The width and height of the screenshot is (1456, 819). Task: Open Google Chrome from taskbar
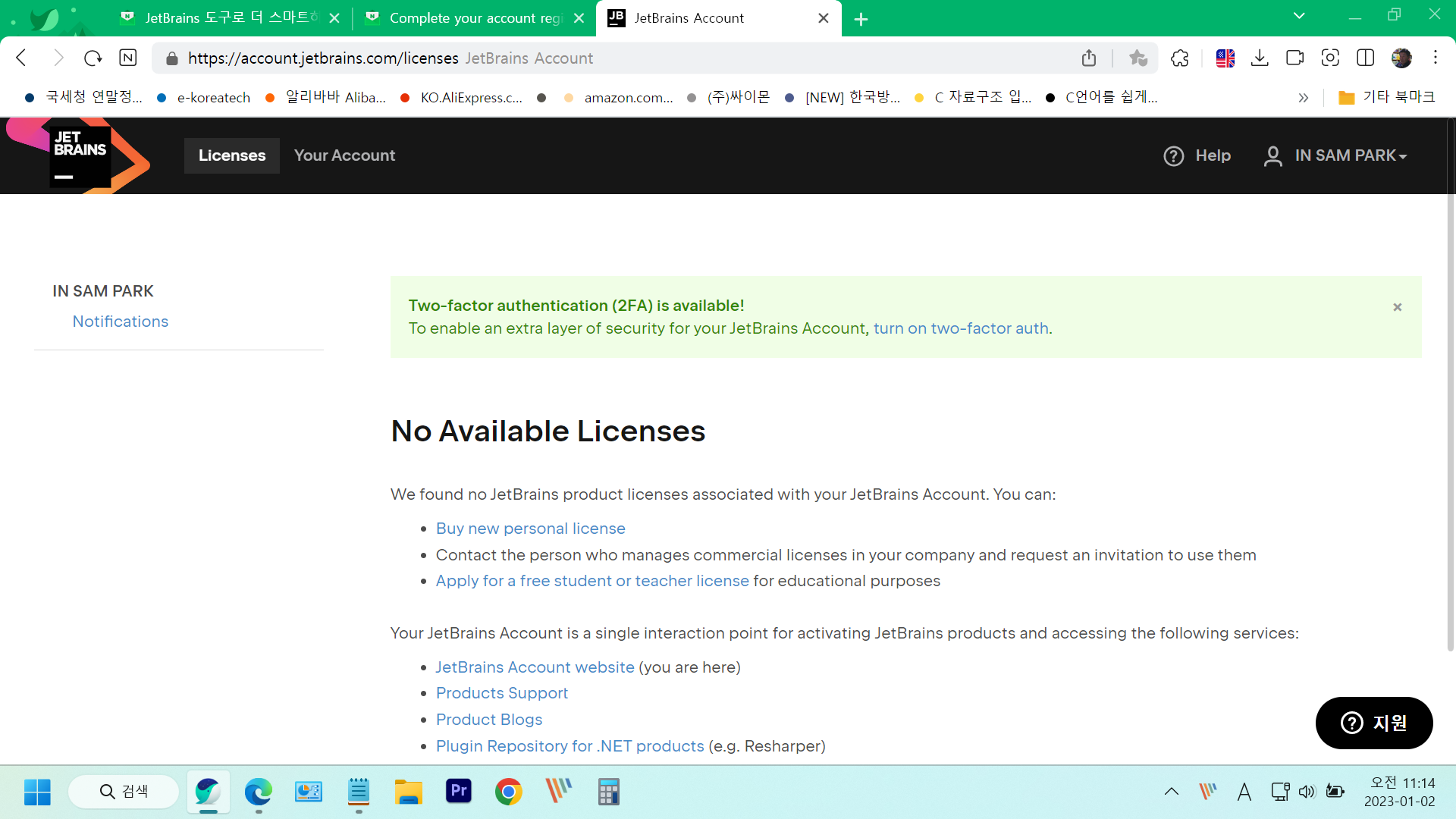click(508, 792)
